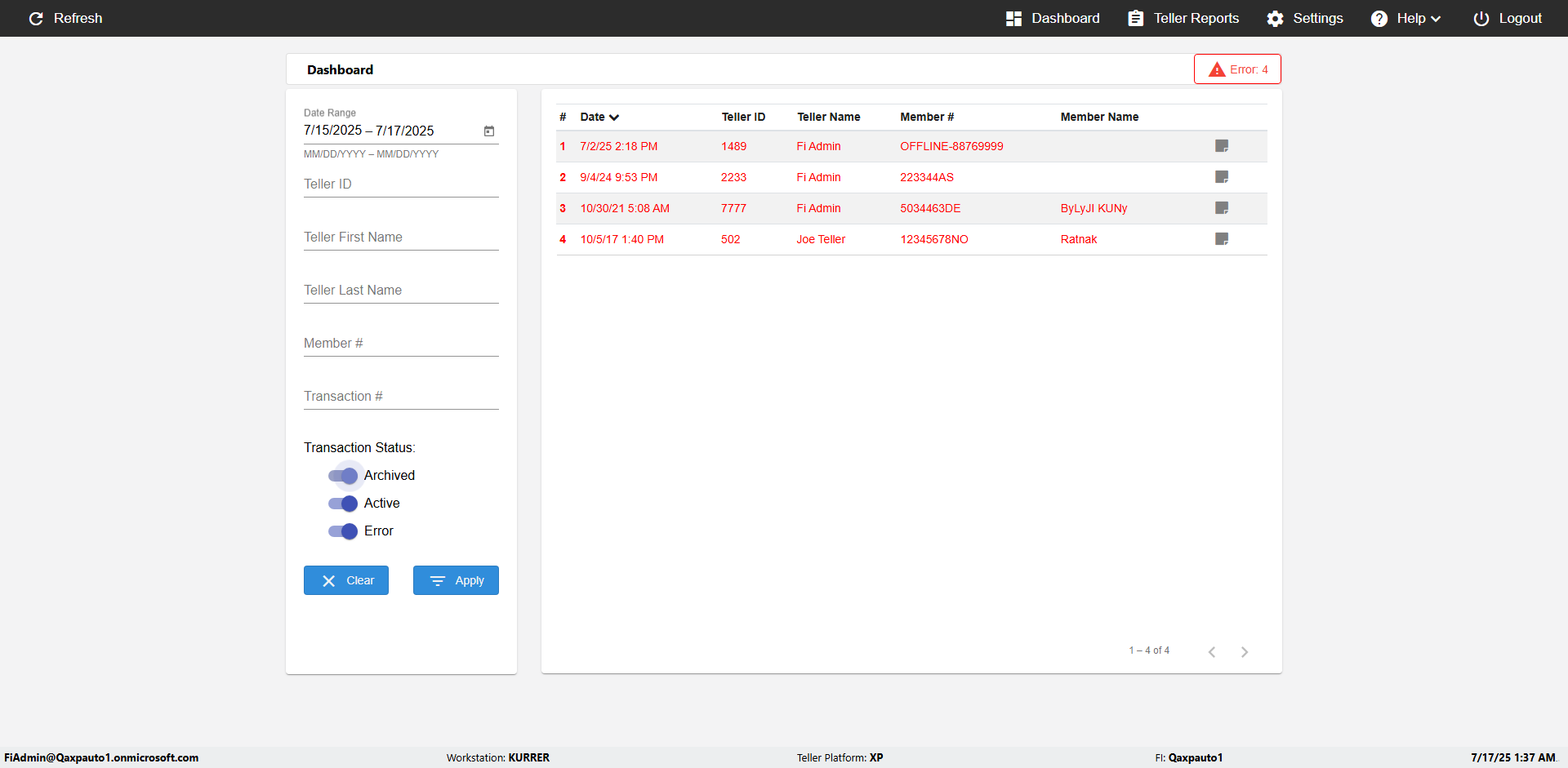Open note icon for 12345678NO row
The image size is (1568, 768).
[1222, 239]
